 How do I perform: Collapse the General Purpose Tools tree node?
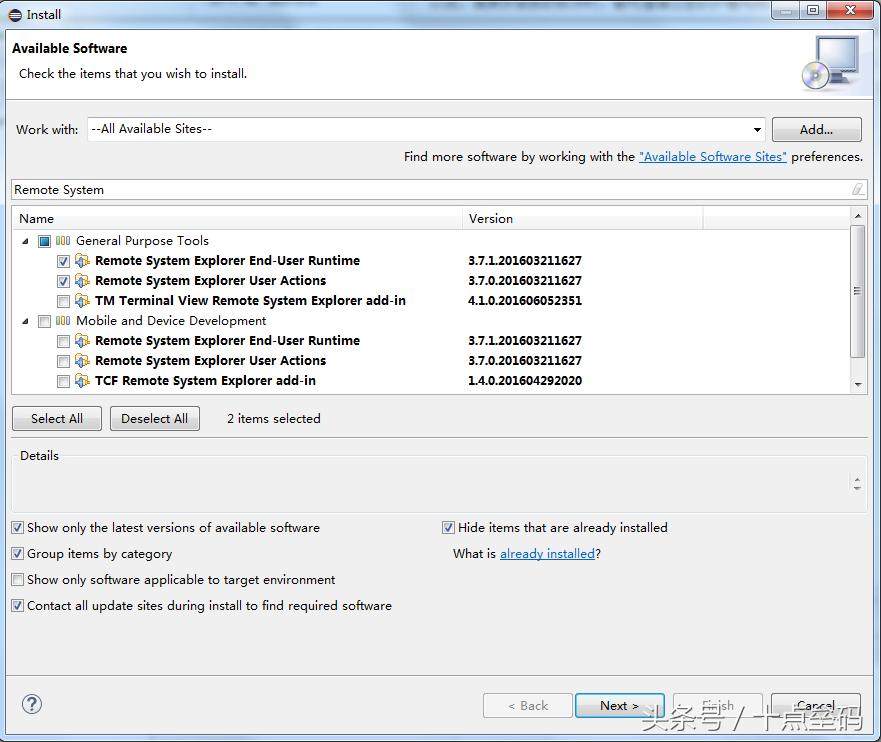click(26, 241)
